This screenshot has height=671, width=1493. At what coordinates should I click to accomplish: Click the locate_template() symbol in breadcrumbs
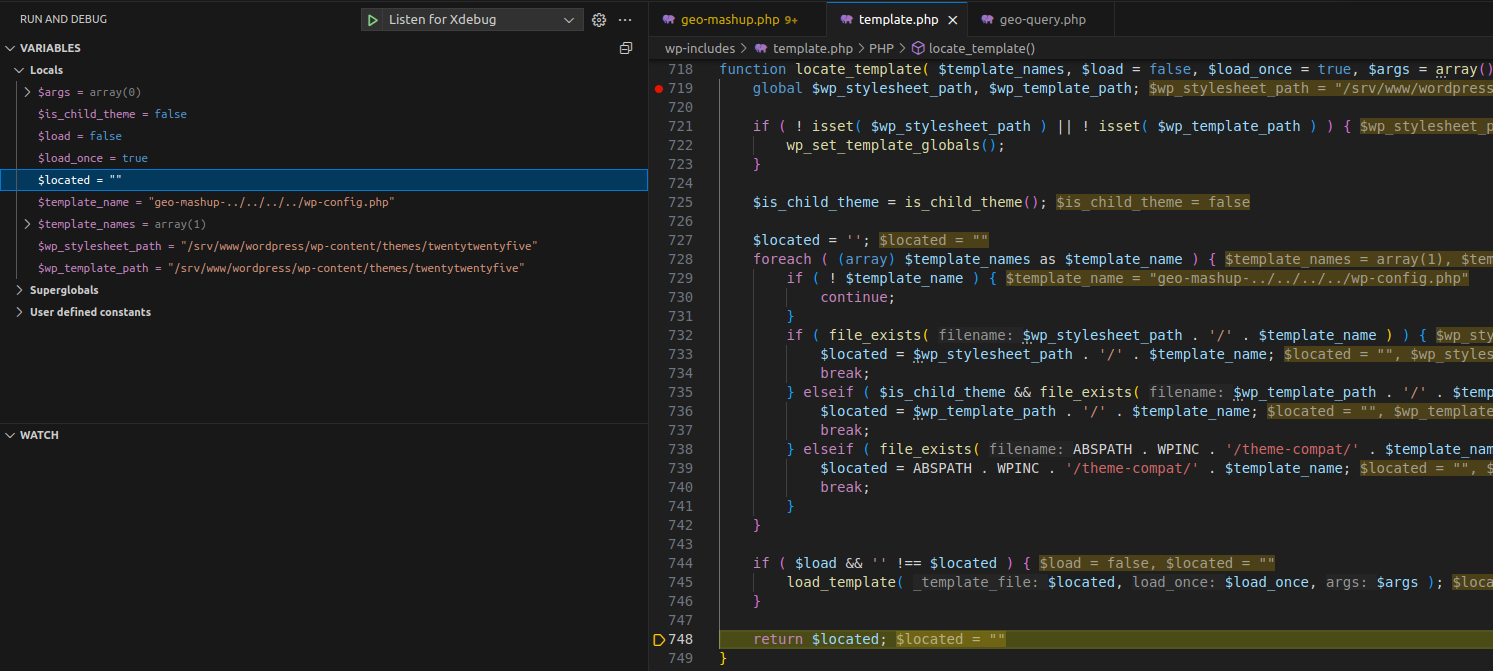[x=981, y=48]
